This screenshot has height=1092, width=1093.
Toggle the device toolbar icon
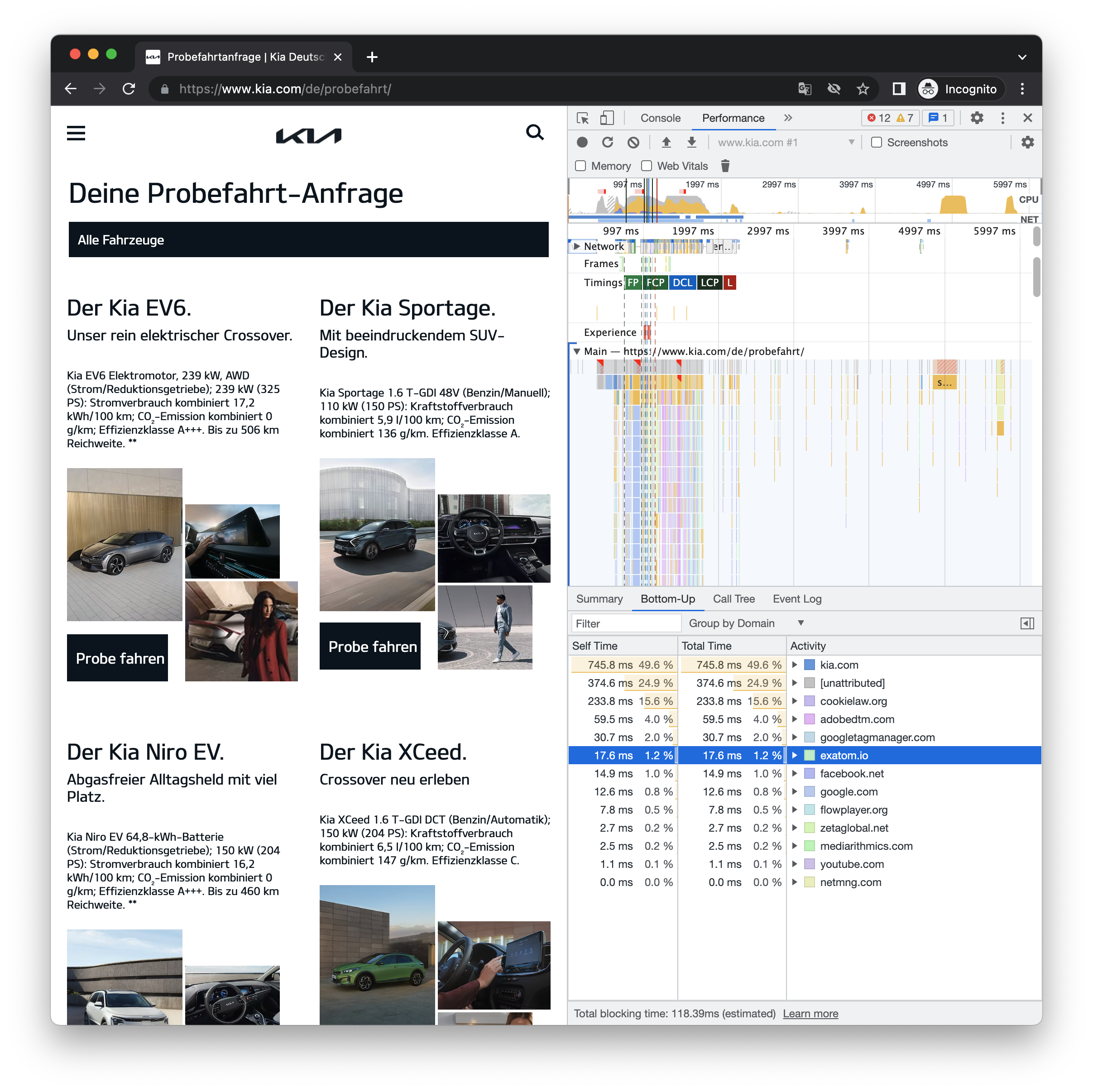606,118
